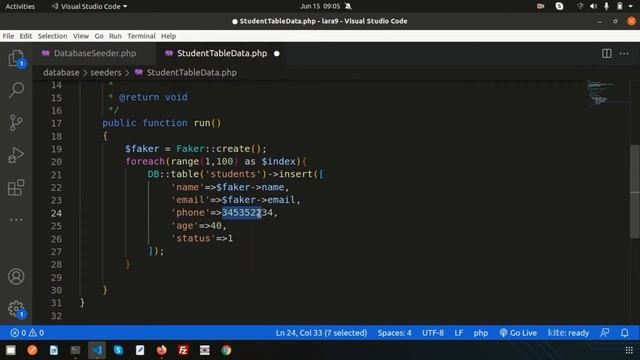Change Spaces: 4 indentation setting

(x=394, y=333)
